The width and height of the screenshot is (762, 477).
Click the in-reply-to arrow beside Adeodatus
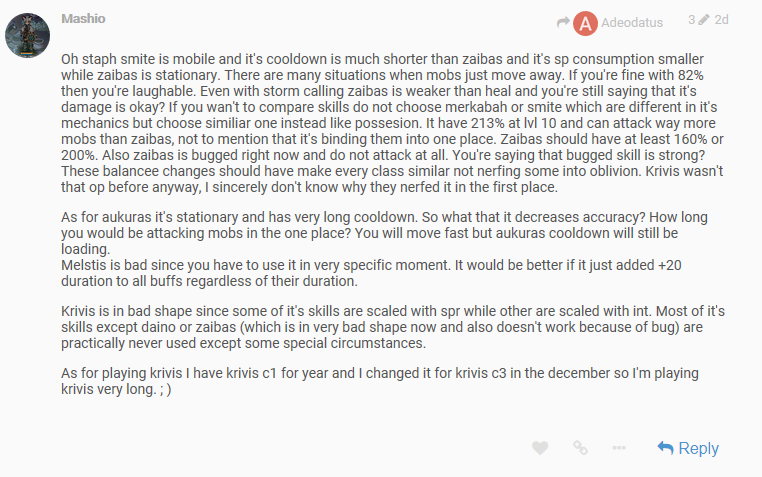563,21
